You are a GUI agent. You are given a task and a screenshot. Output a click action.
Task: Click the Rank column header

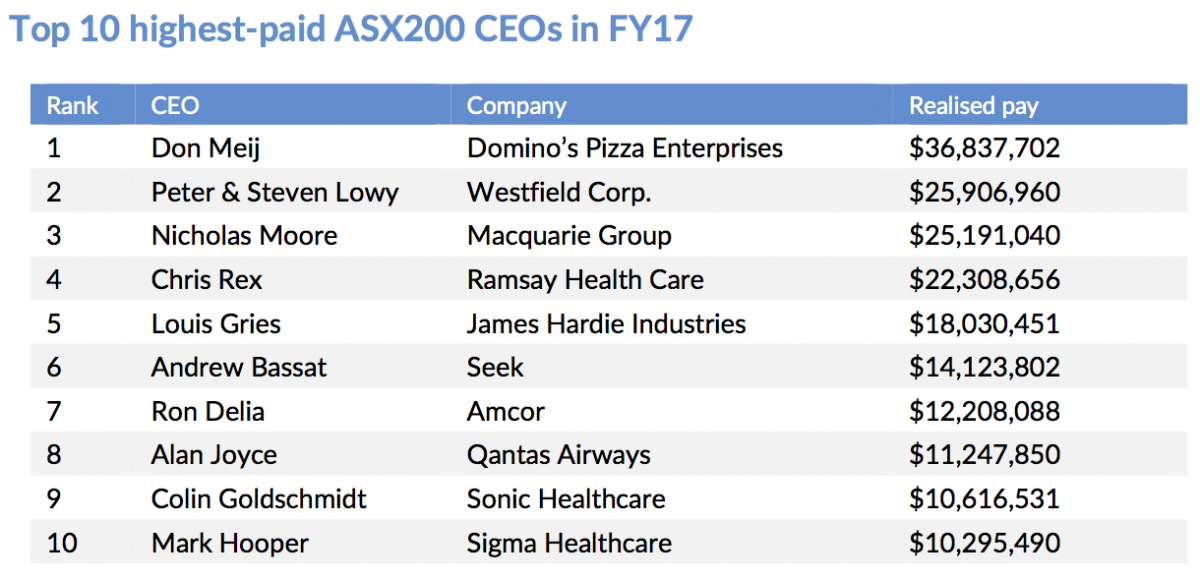[72, 105]
